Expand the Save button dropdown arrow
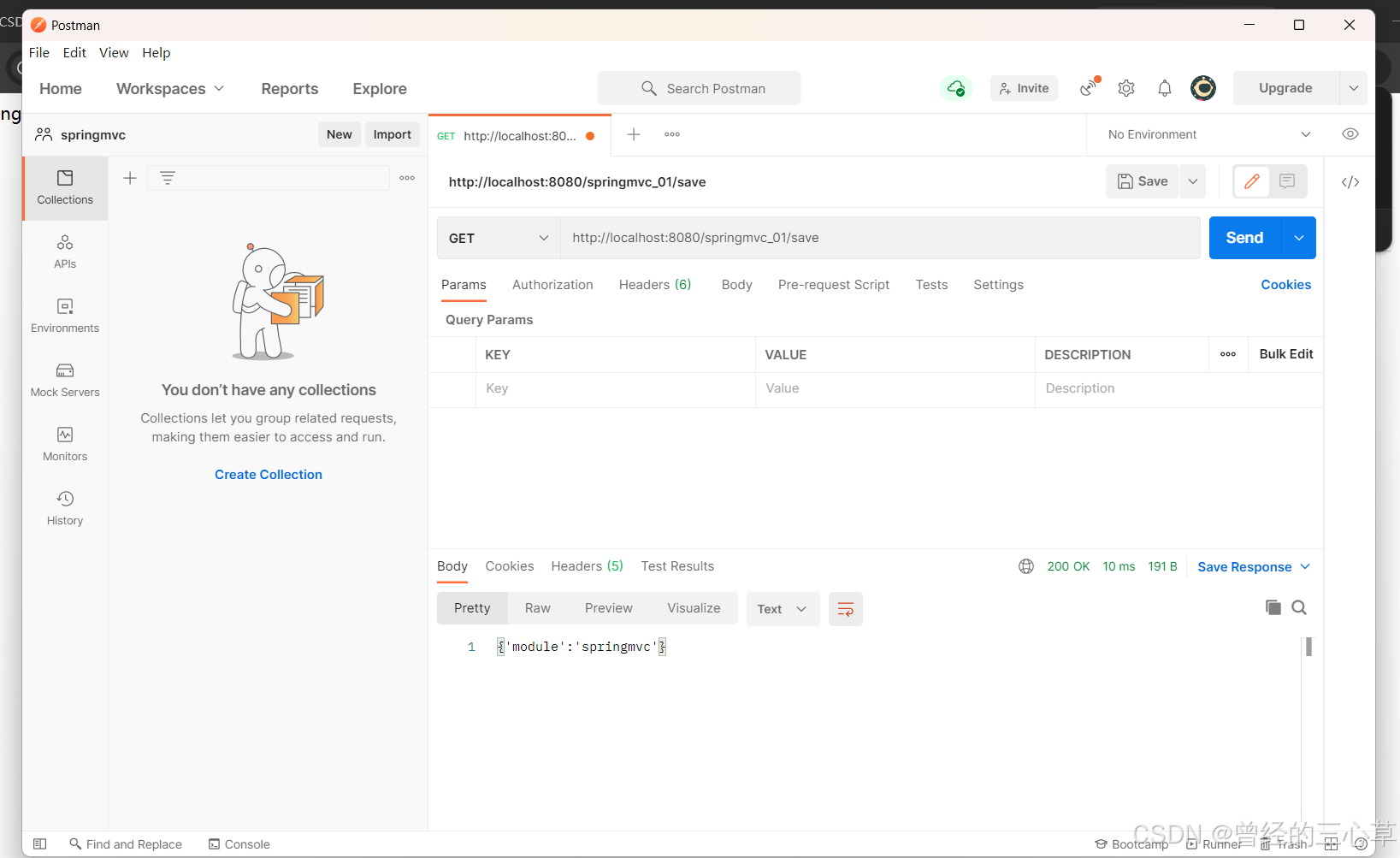Screen dimensions: 1400x858 [1193, 181]
